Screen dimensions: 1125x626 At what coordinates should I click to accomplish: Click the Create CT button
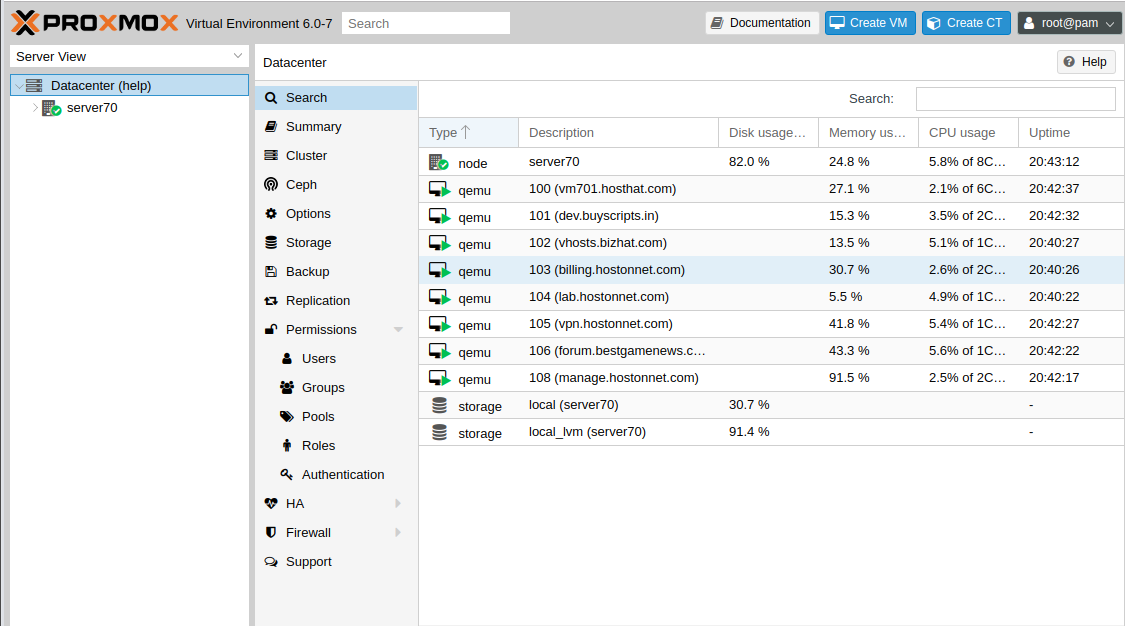tap(965, 23)
